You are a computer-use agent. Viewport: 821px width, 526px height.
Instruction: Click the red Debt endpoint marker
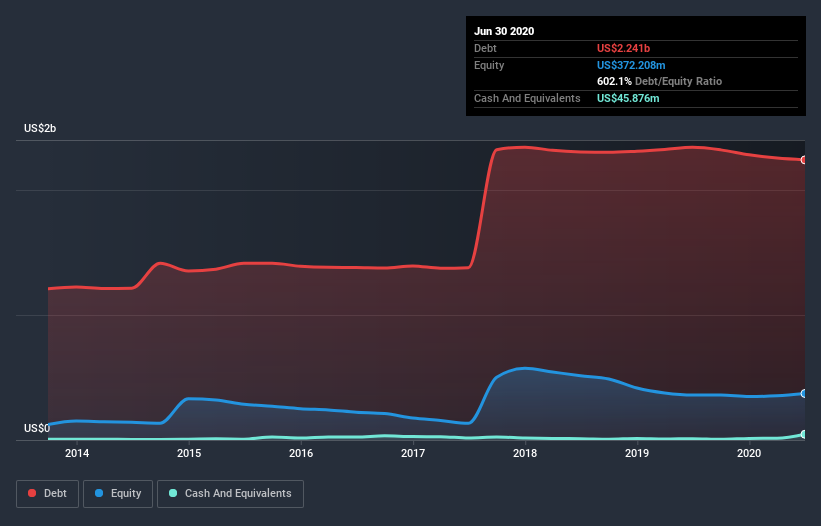point(804,160)
